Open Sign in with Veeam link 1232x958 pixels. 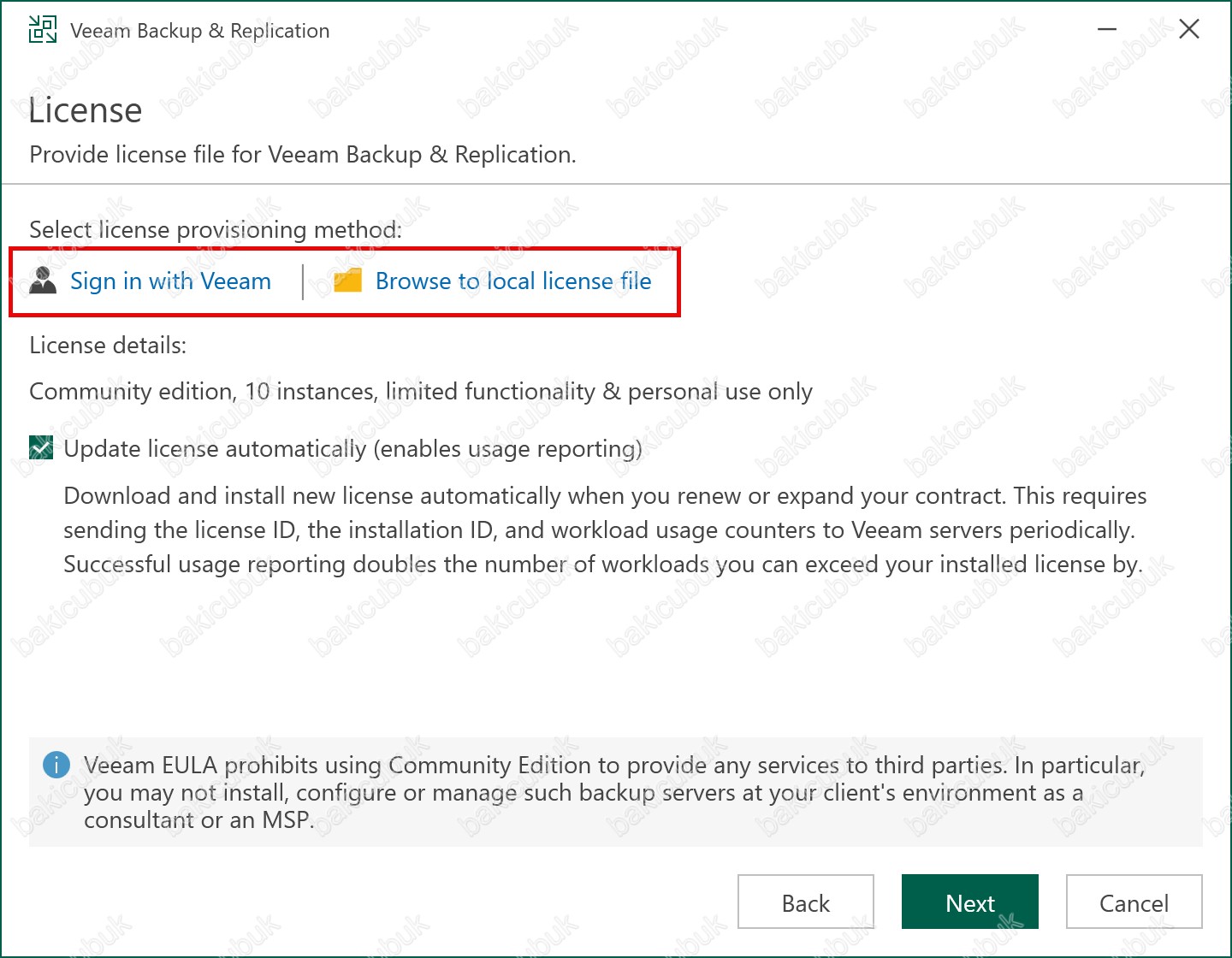[x=170, y=281]
